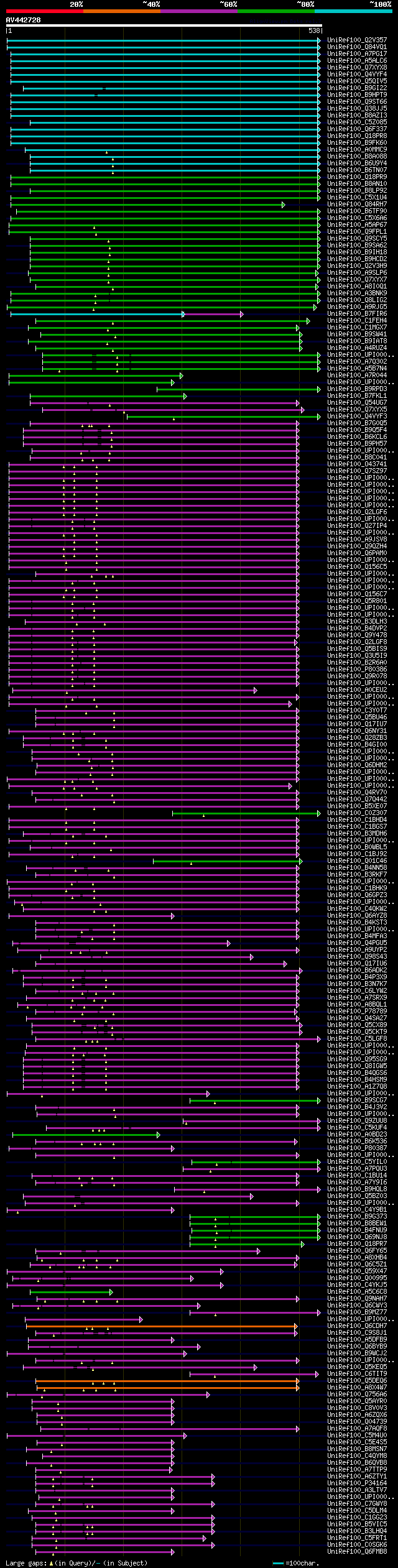Select hit label UniRef100_B9RPD3
The height and width of the screenshot is (1568, 398).
pyautogui.click(x=357, y=389)
